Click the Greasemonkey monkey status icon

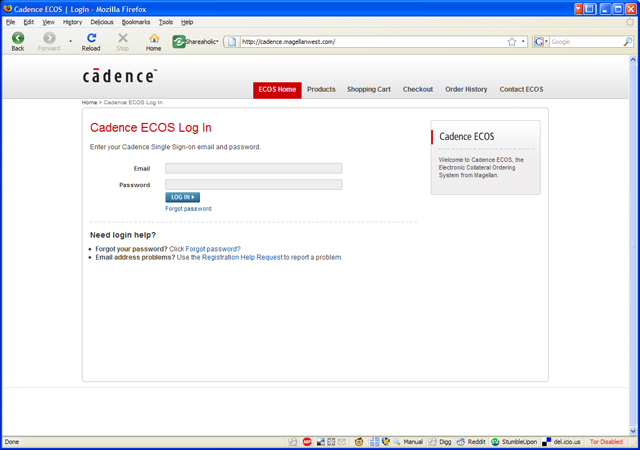[x=359, y=442]
